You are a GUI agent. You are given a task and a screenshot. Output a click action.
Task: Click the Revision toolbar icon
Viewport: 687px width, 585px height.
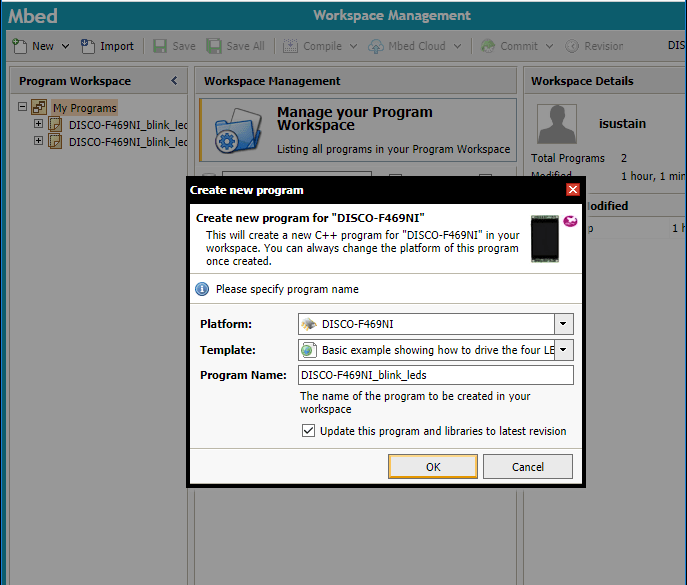(572, 46)
